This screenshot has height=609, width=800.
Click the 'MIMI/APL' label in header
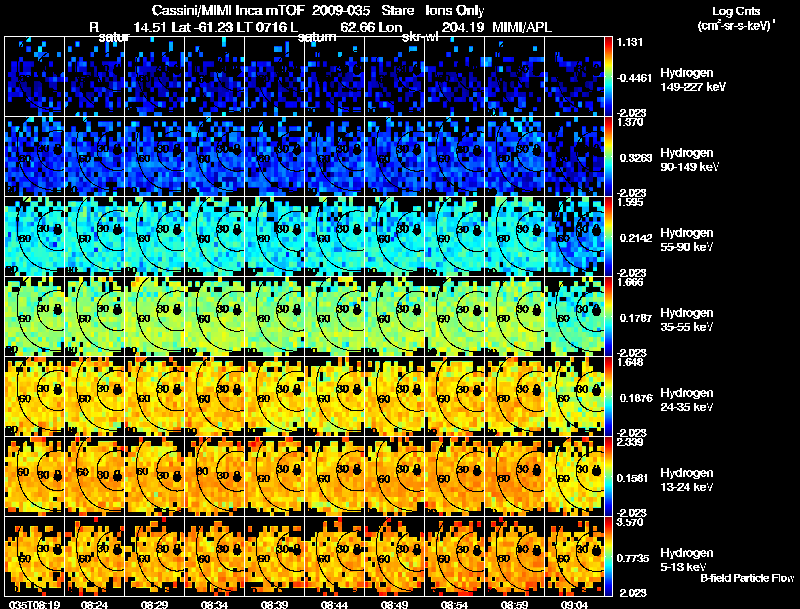(x=522, y=27)
